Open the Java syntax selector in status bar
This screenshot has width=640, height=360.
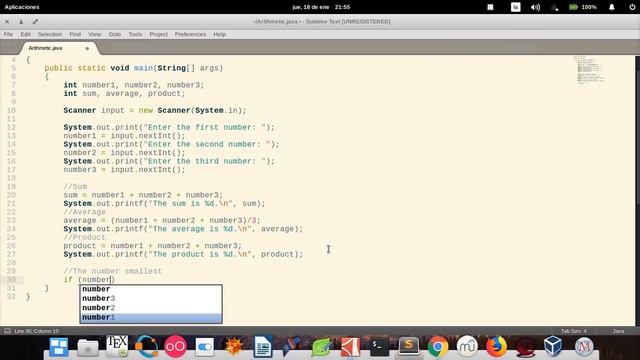point(618,331)
